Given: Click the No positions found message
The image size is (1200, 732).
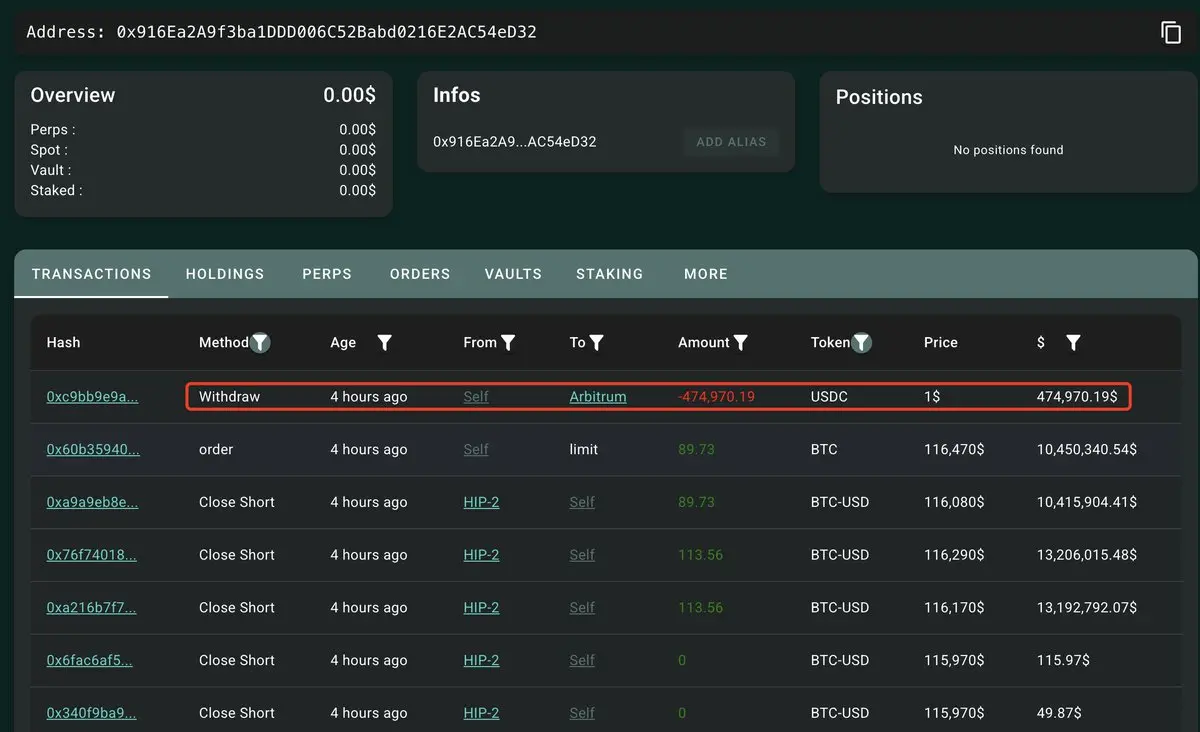Looking at the screenshot, I should click(1008, 150).
